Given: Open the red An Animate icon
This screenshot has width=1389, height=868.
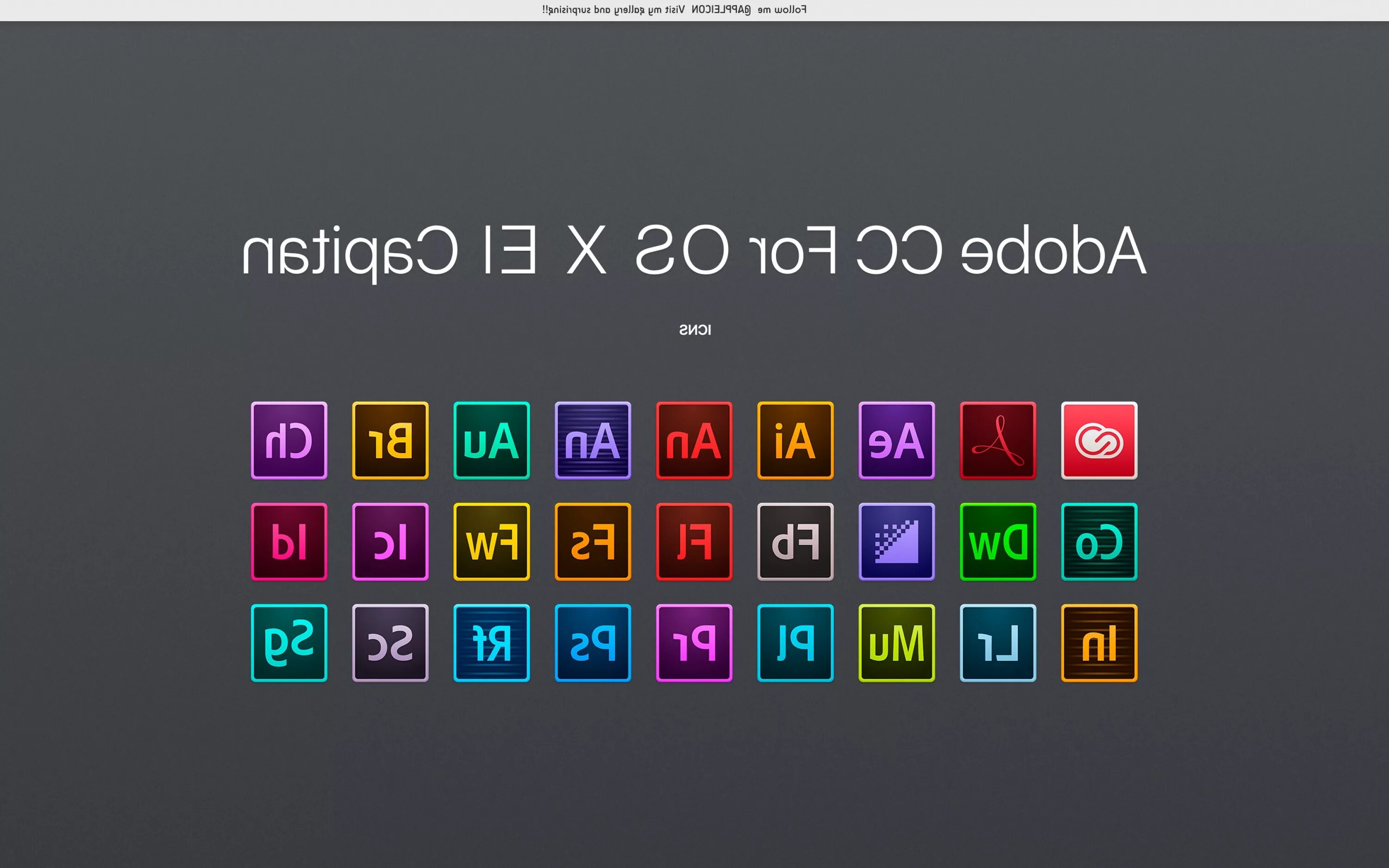Looking at the screenshot, I should click(x=694, y=440).
